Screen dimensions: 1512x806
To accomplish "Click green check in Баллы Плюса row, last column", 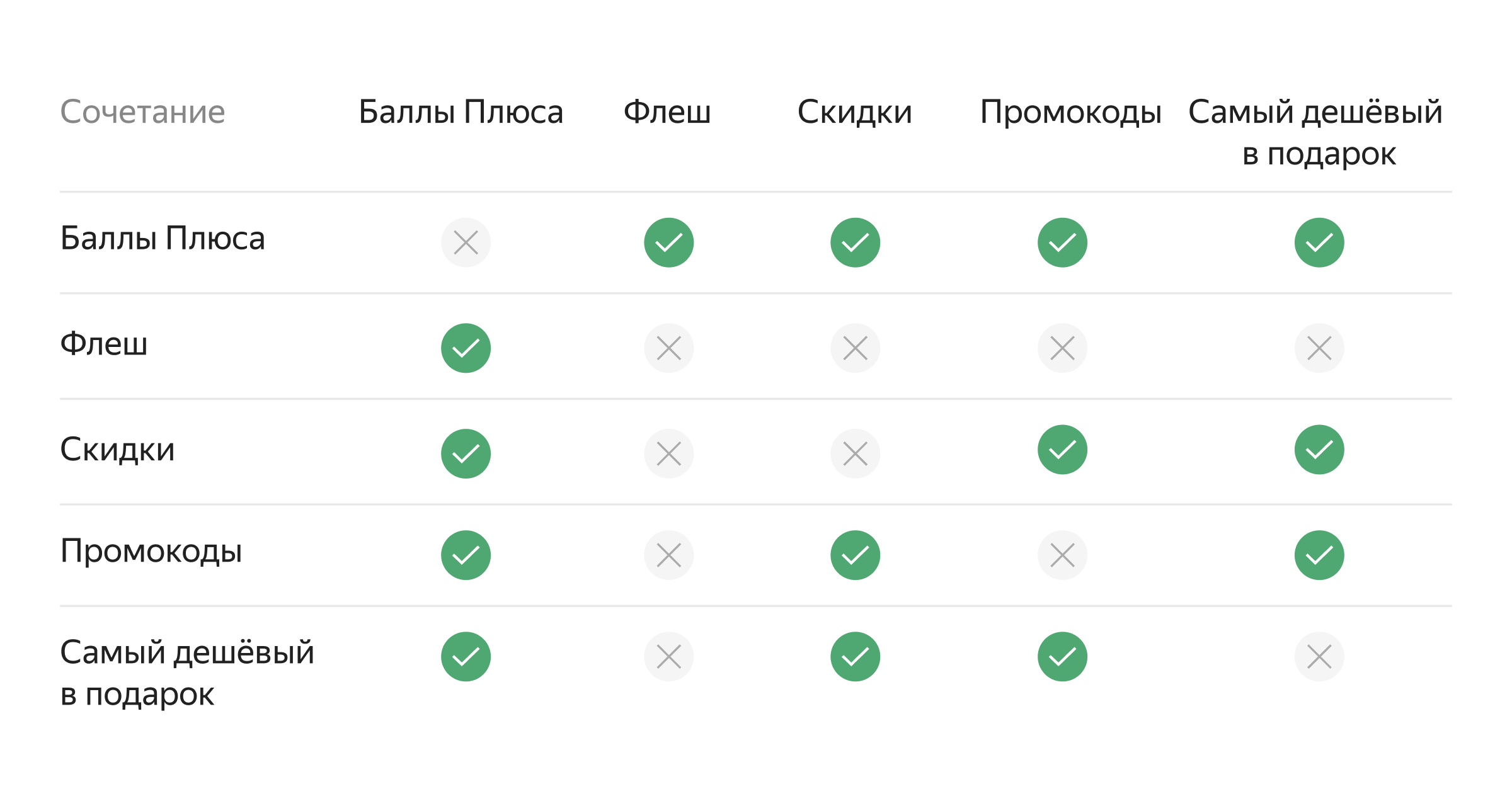I will tap(1319, 242).
